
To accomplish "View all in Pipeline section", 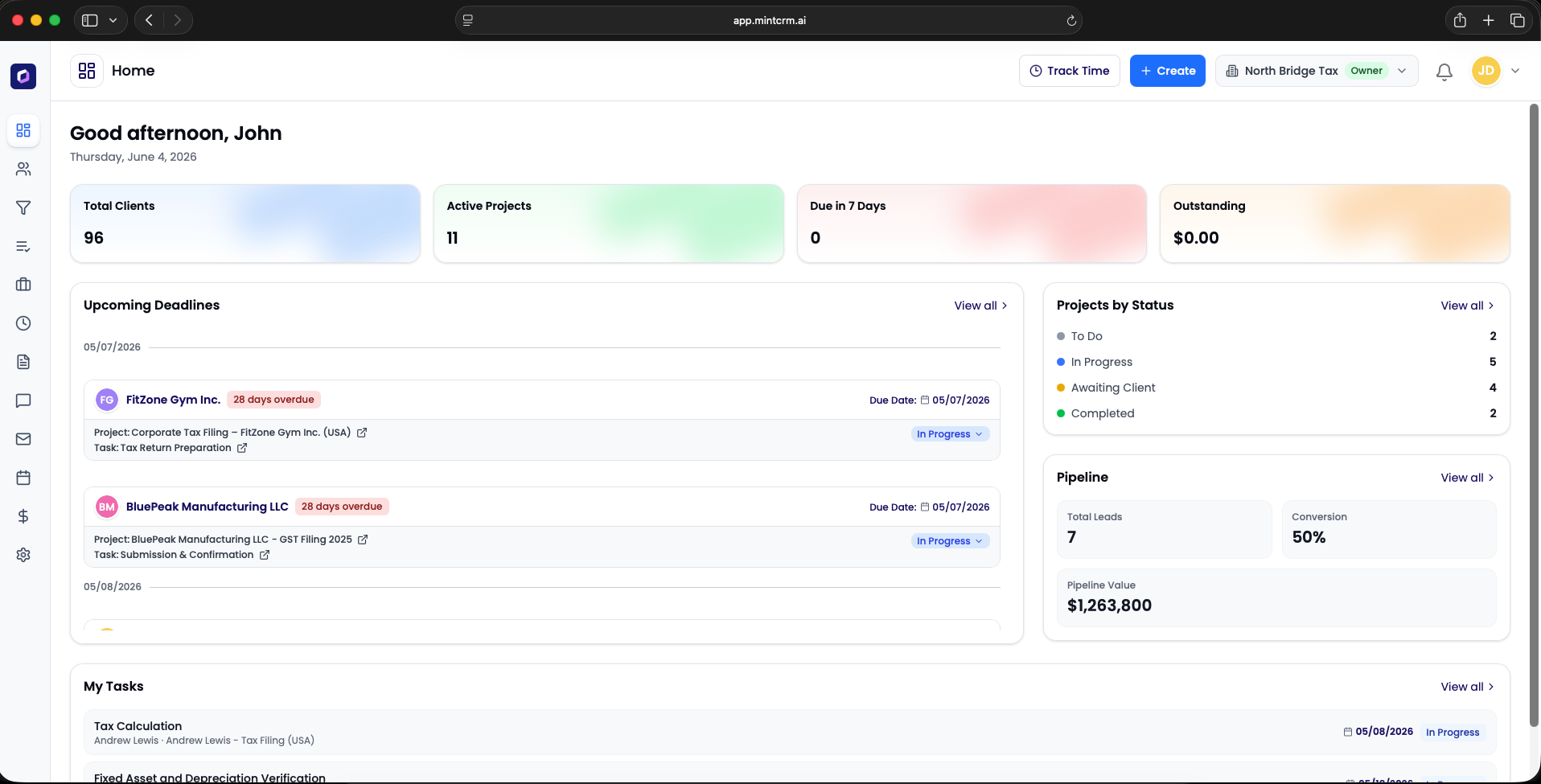I will tap(1468, 478).
